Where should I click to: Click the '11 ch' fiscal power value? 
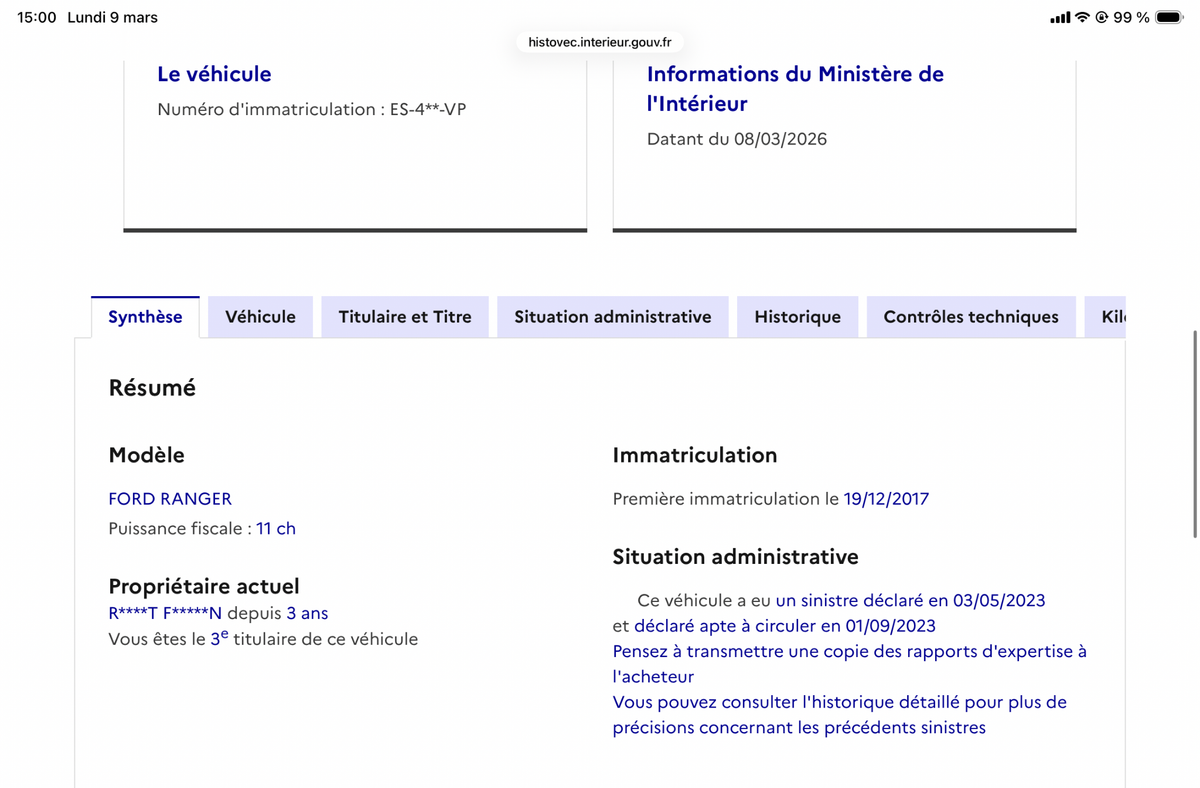coord(276,529)
